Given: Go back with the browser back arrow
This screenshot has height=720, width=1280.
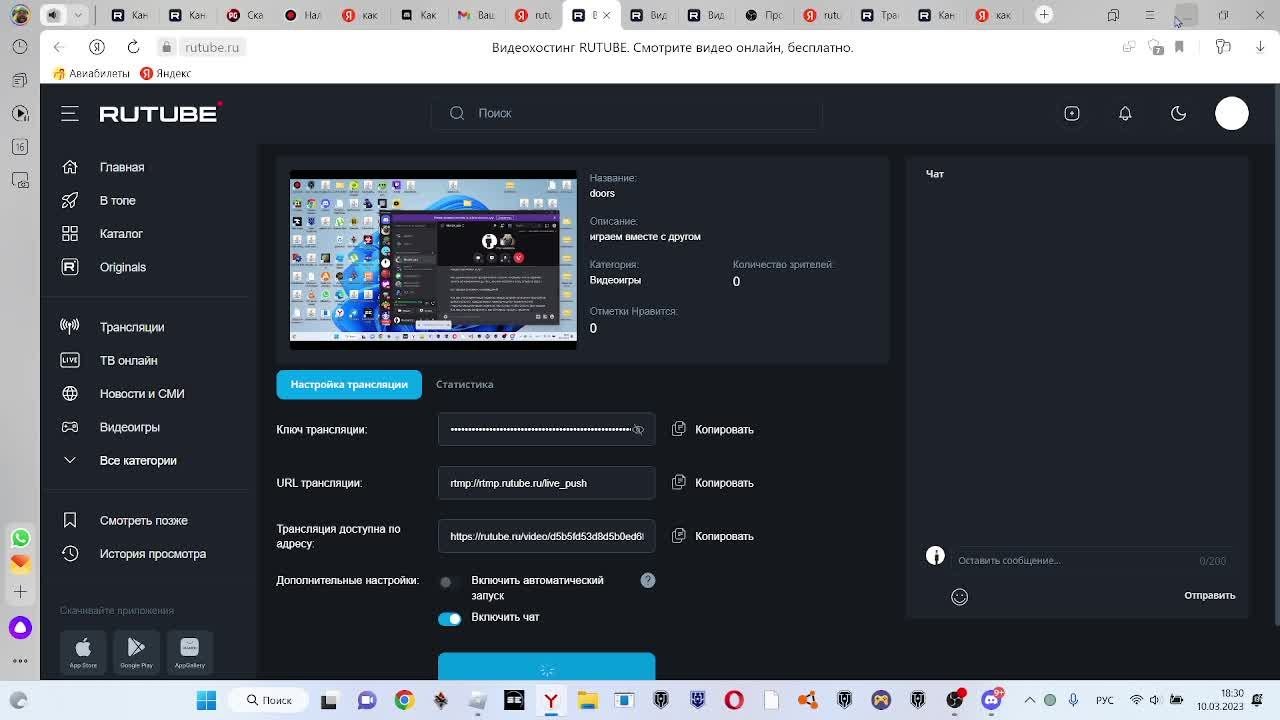Looking at the screenshot, I should (59, 47).
